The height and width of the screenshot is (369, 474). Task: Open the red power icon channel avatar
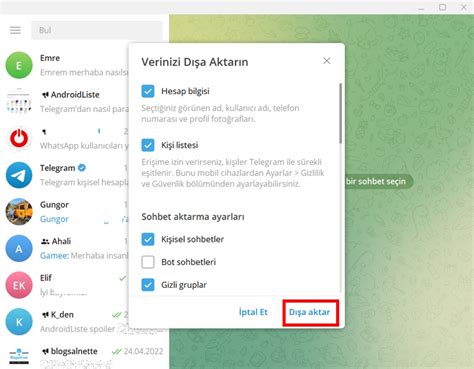click(x=19, y=138)
